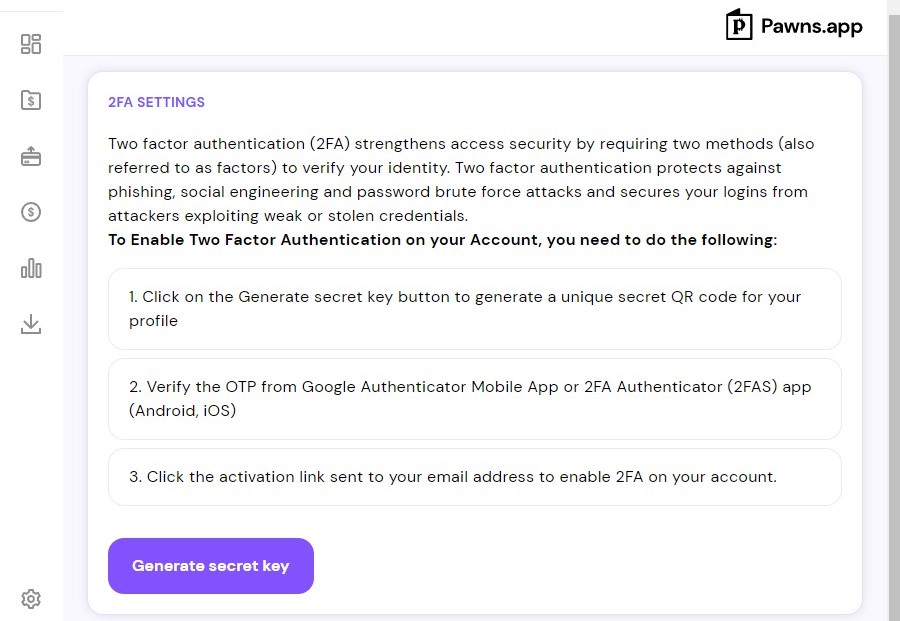Click the Two factor authentication description paragraph
Viewport: 900px width, 621px height.
(x=461, y=180)
